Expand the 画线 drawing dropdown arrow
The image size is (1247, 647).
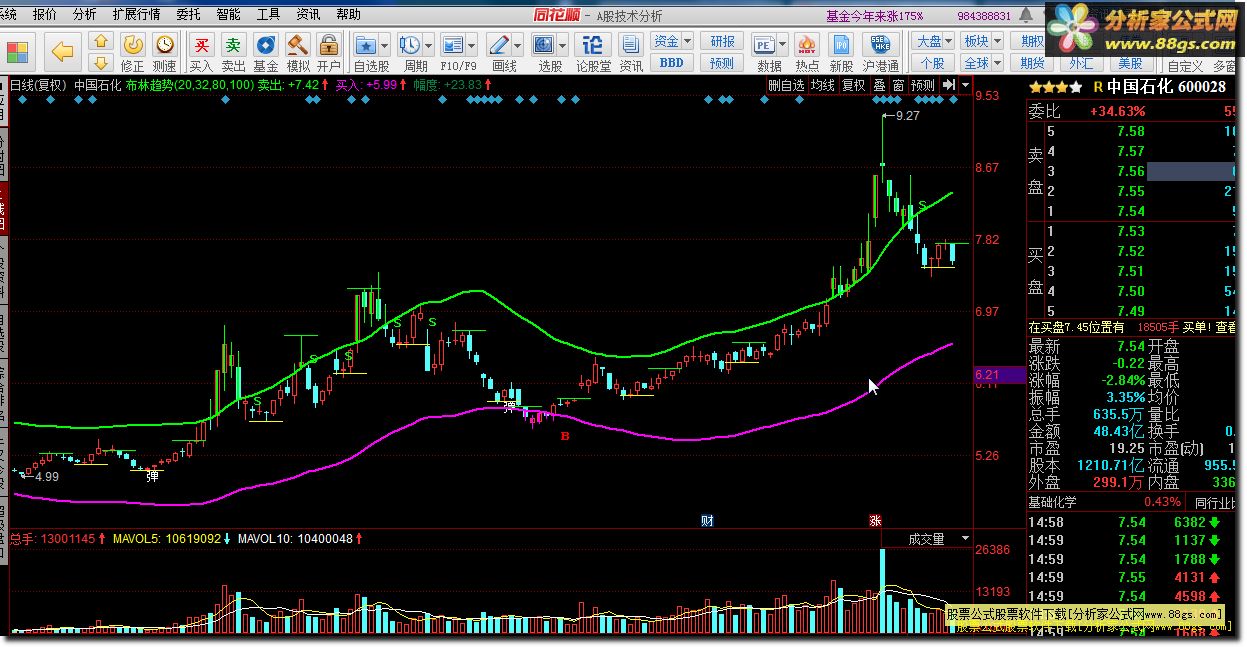coord(517,44)
